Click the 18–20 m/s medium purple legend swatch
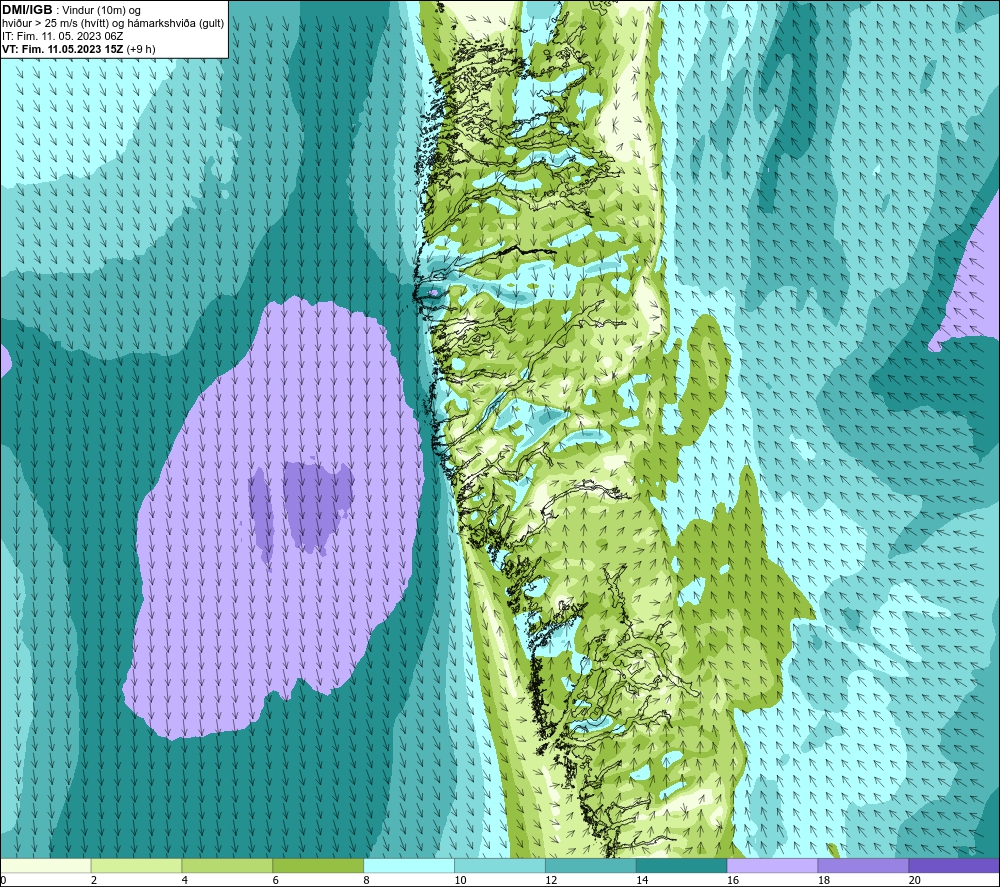Image resolution: width=1000 pixels, height=887 pixels. [863, 865]
